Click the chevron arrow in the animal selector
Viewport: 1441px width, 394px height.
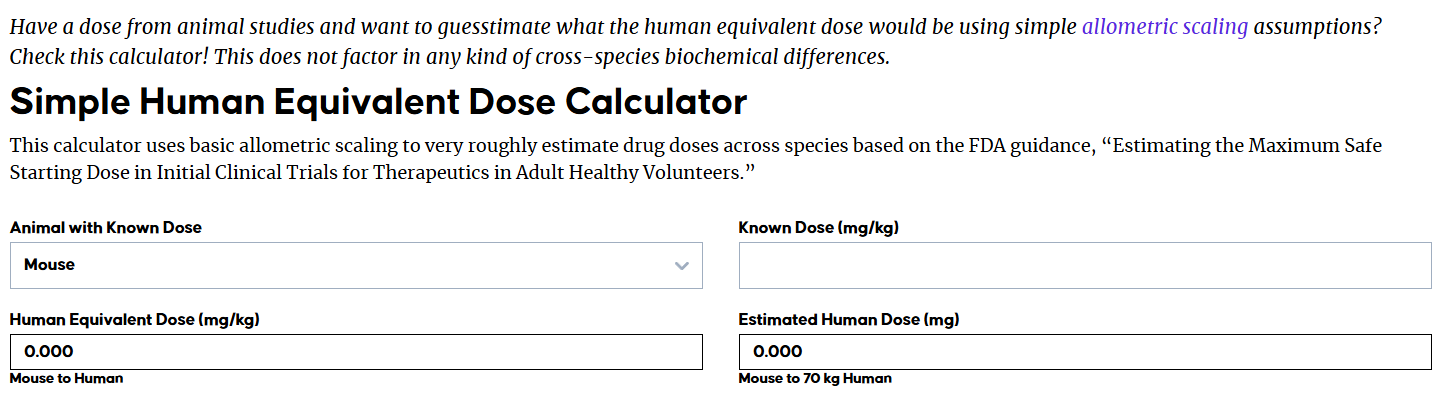(682, 266)
